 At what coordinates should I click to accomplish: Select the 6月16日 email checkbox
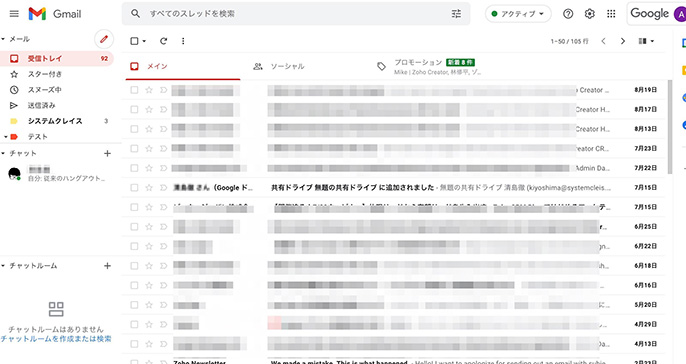pos(134,285)
